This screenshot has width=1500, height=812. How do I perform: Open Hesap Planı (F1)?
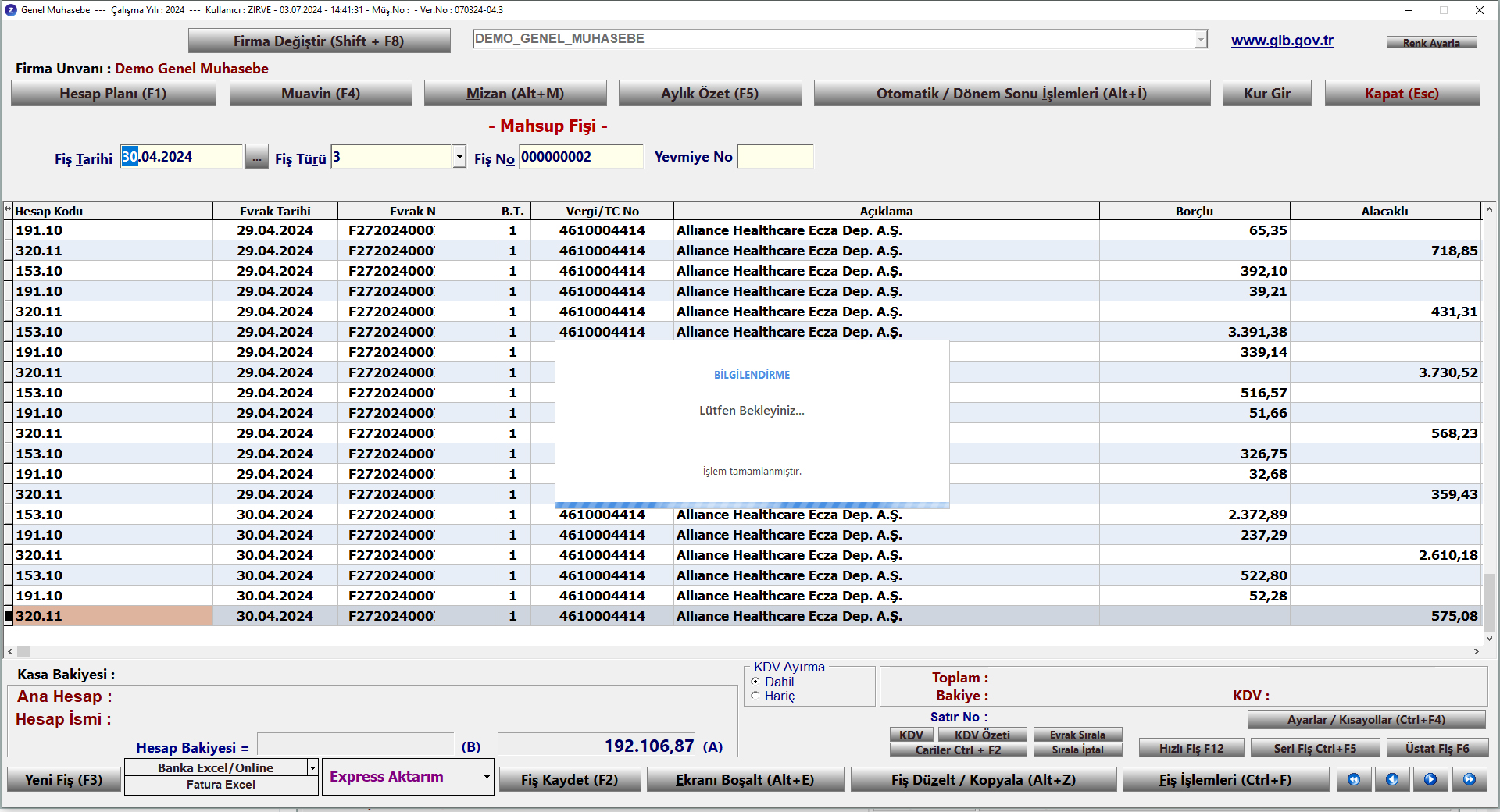click(x=113, y=94)
